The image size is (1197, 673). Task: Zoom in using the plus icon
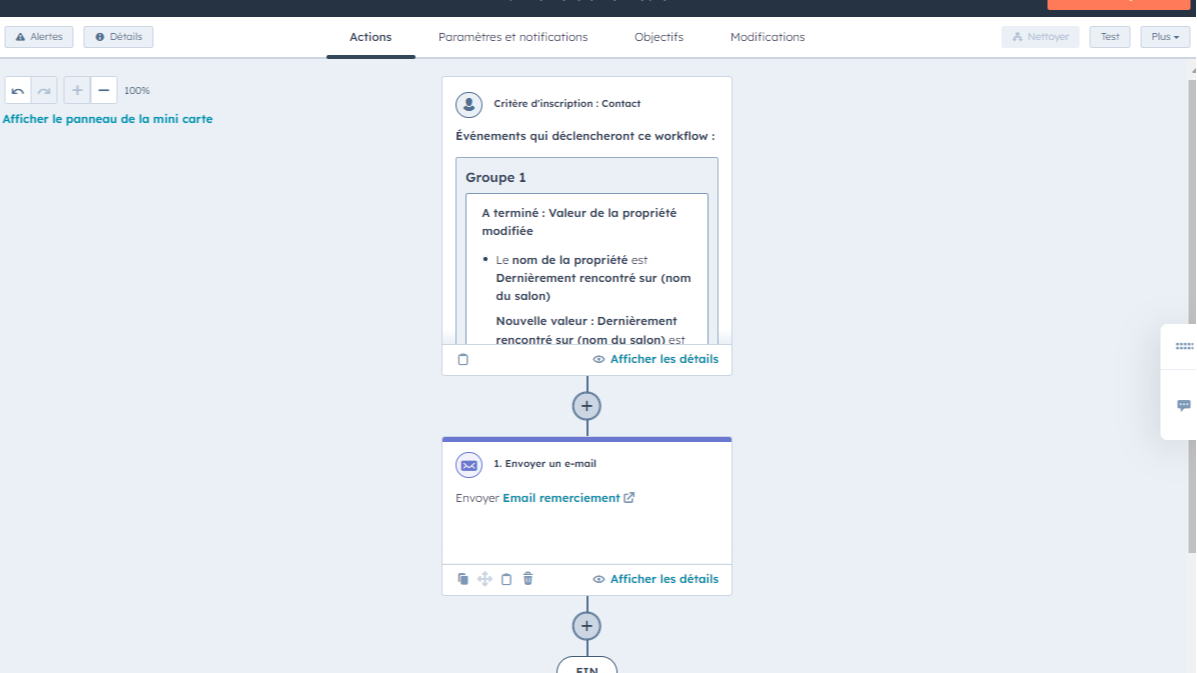76,90
